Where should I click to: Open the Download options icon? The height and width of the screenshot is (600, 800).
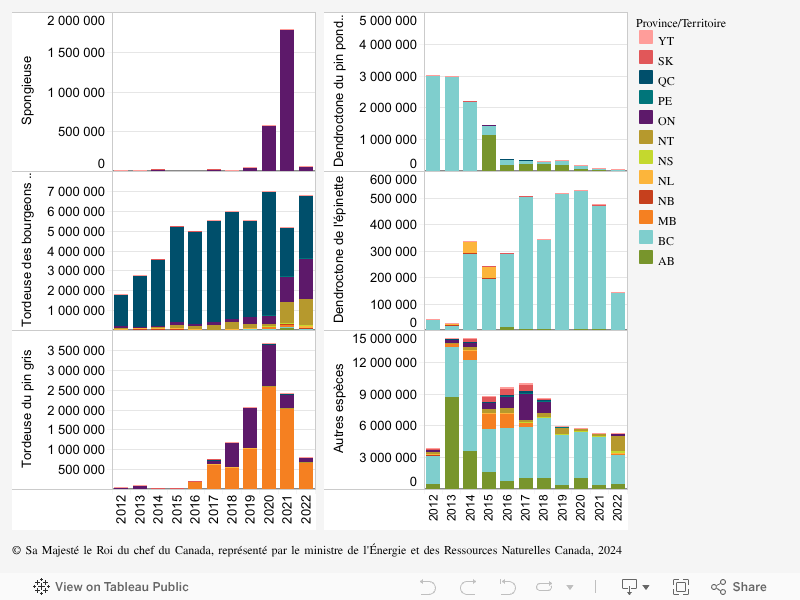[630, 586]
